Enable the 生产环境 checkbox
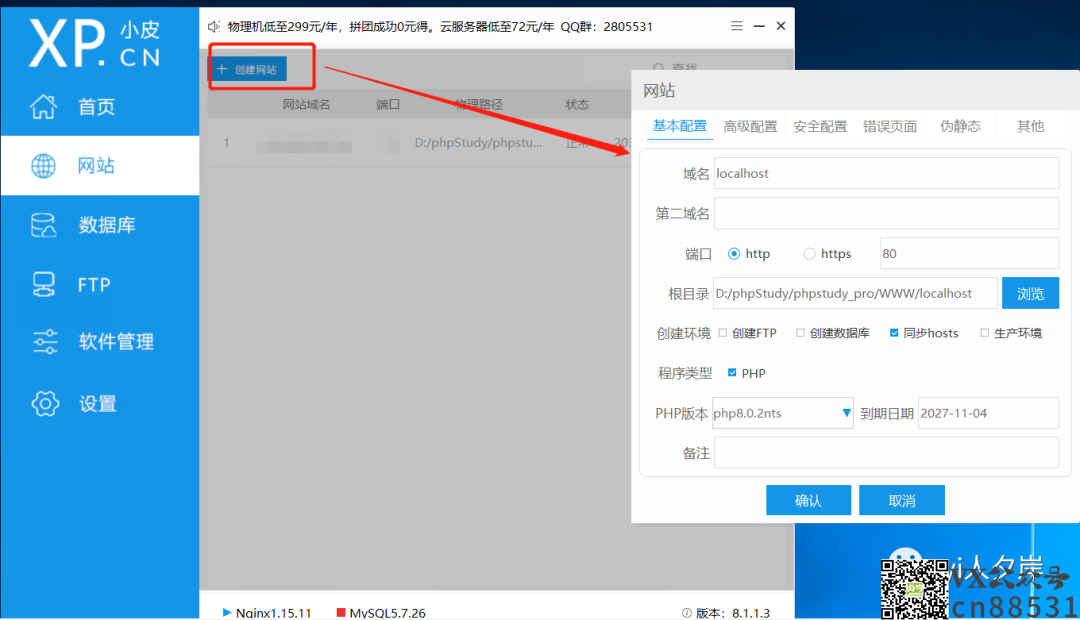Image resolution: width=1080 pixels, height=620 pixels. (984, 333)
